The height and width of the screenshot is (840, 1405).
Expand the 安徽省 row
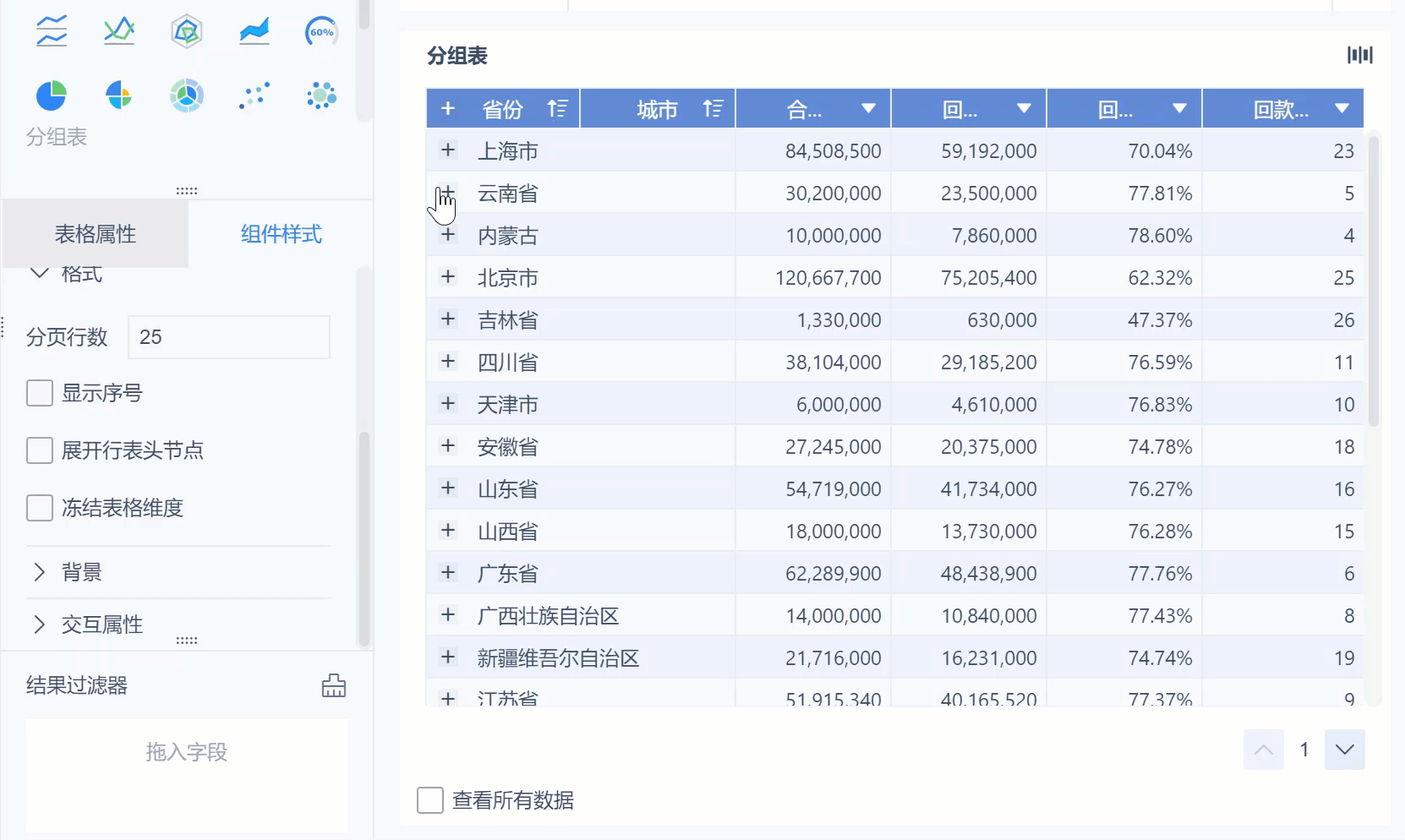coord(448,446)
